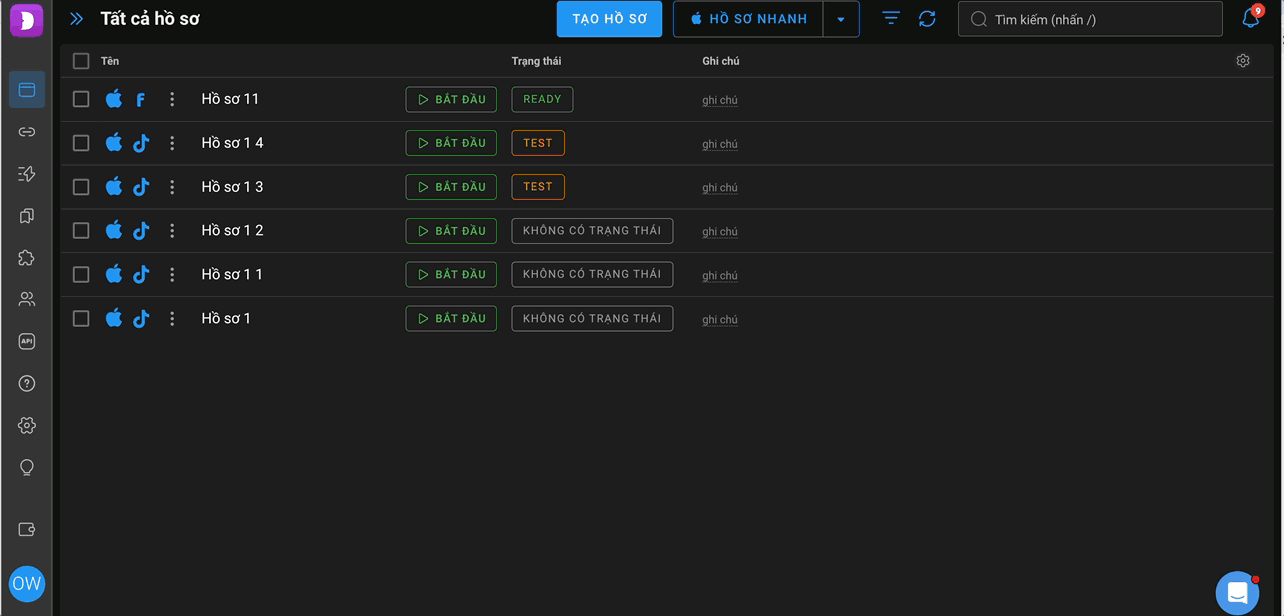Select the checkbox for Hồ sơ 1 2
1284x616 pixels.
(81, 230)
